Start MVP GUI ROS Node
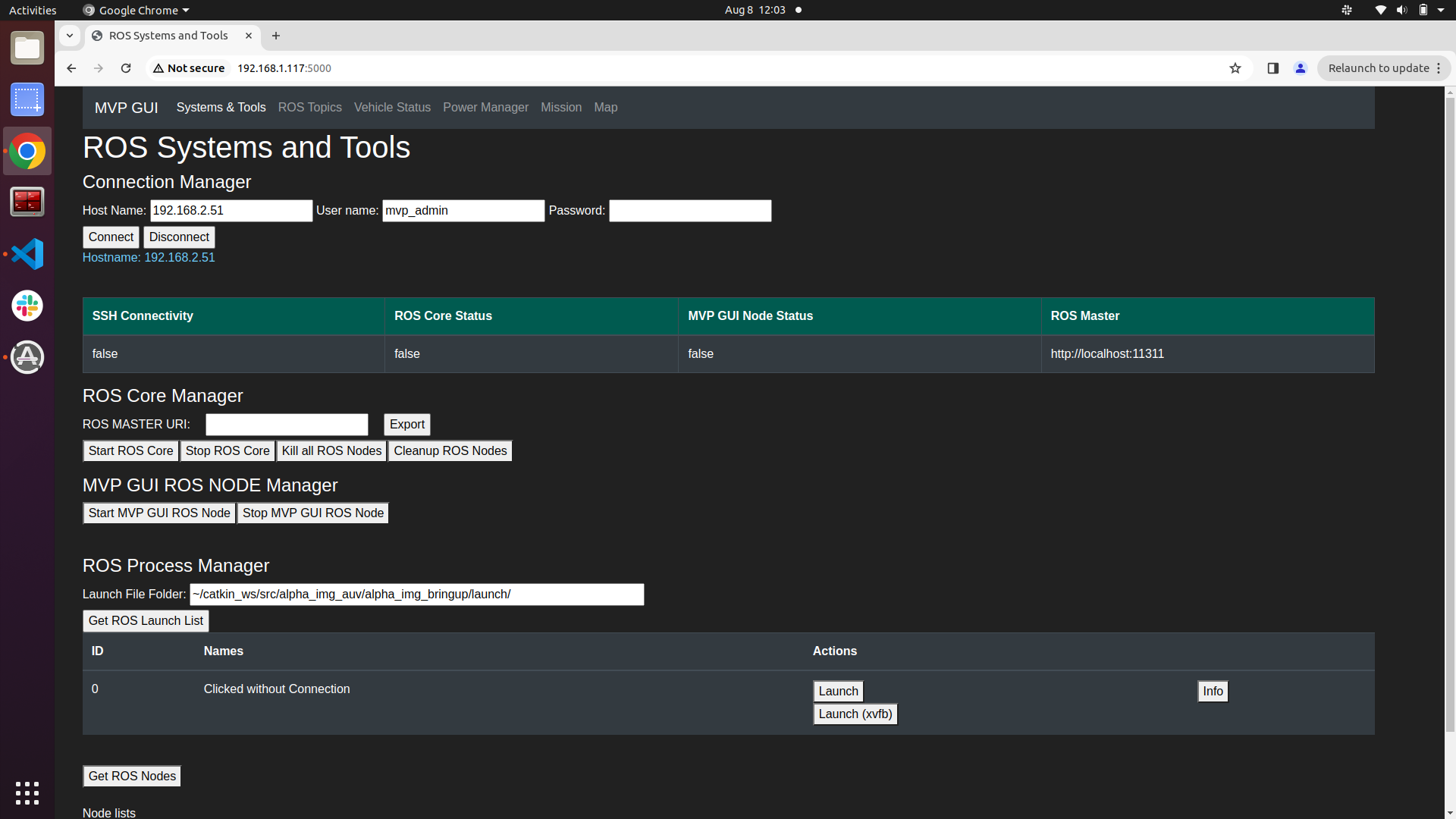Screen dimensions: 1456x819 (x=159, y=513)
